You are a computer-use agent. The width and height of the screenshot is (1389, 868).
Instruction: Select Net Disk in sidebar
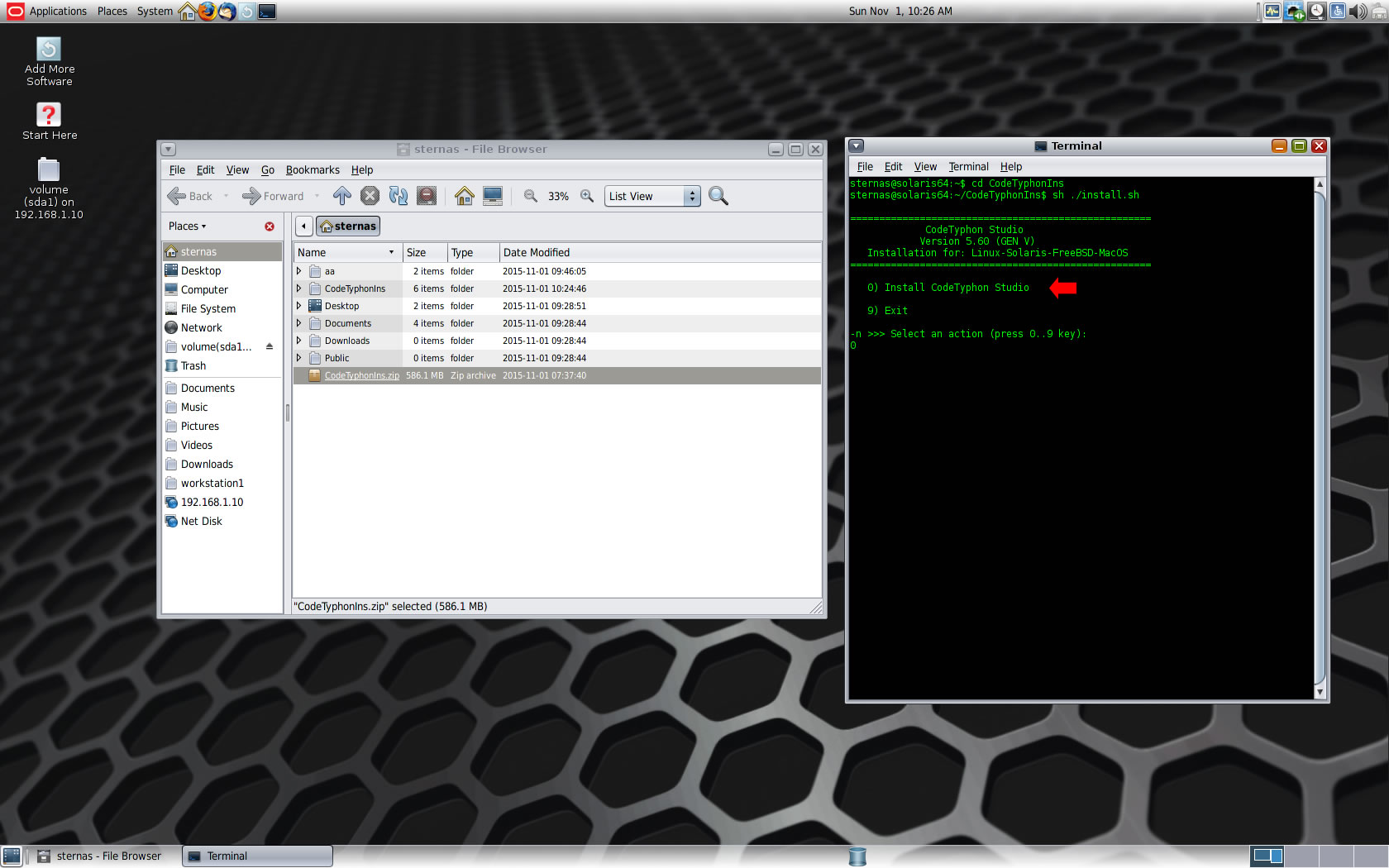[222, 521]
